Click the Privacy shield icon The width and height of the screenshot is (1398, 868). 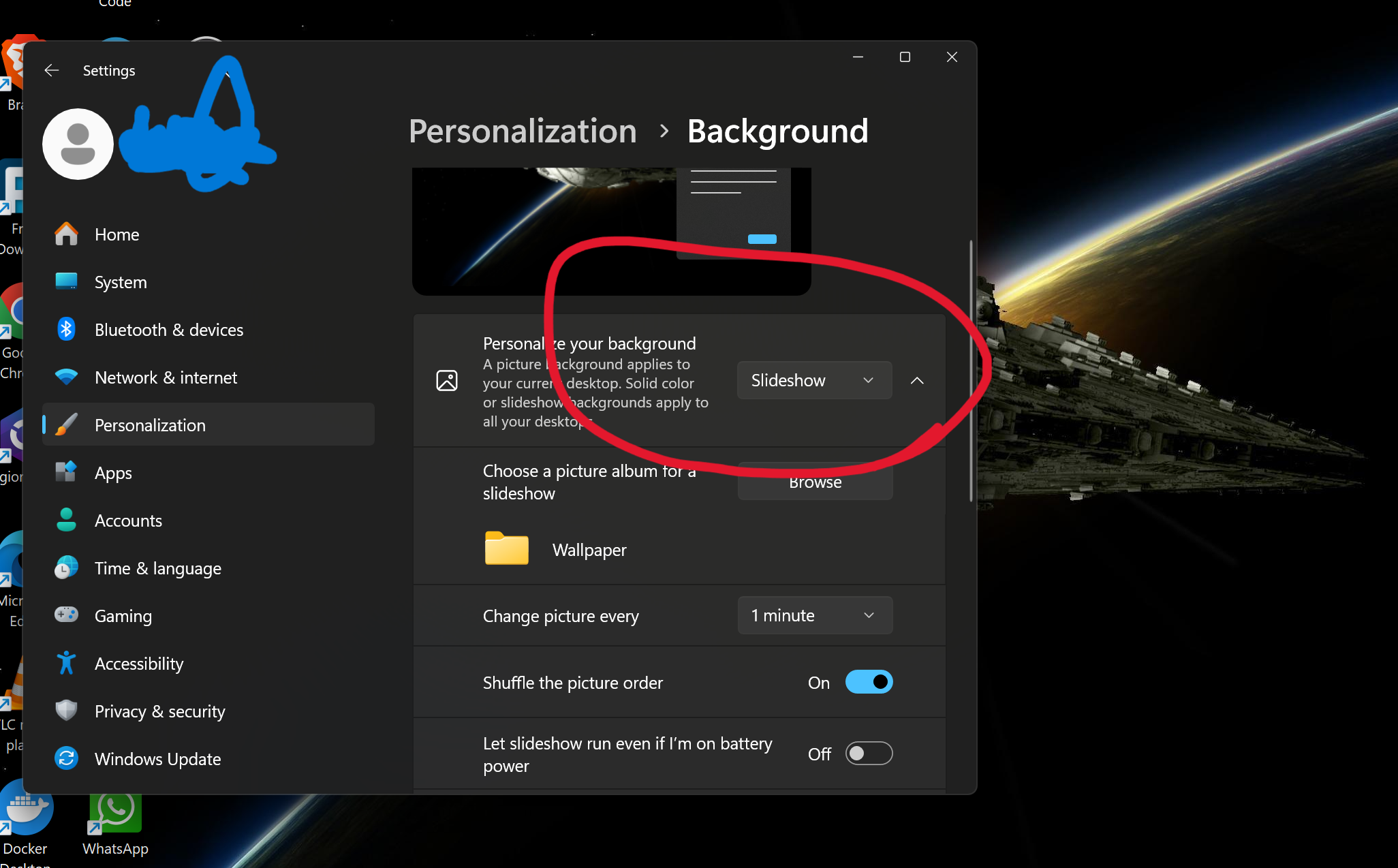(66, 711)
